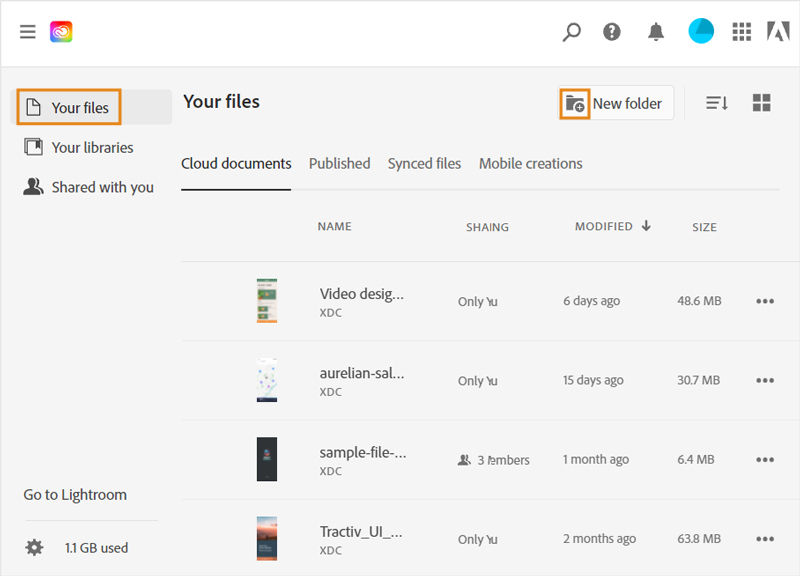The image size is (800, 576).
Task: Switch to grid view layout
Action: tap(762, 103)
